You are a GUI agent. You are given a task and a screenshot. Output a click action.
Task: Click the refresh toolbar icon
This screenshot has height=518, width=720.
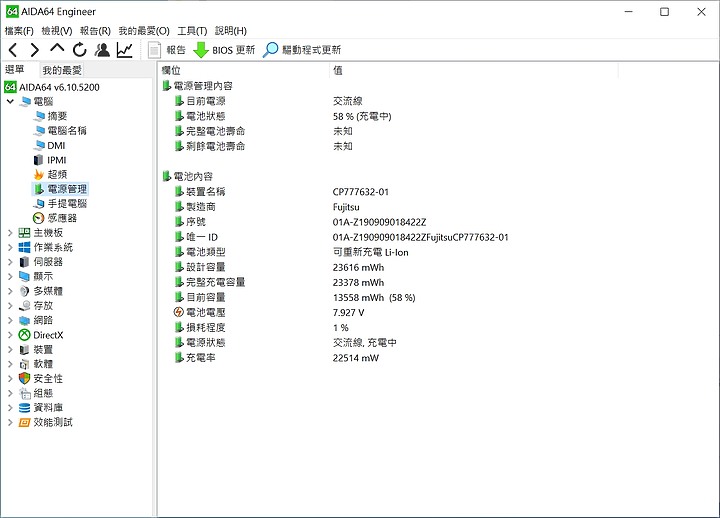tap(79, 50)
